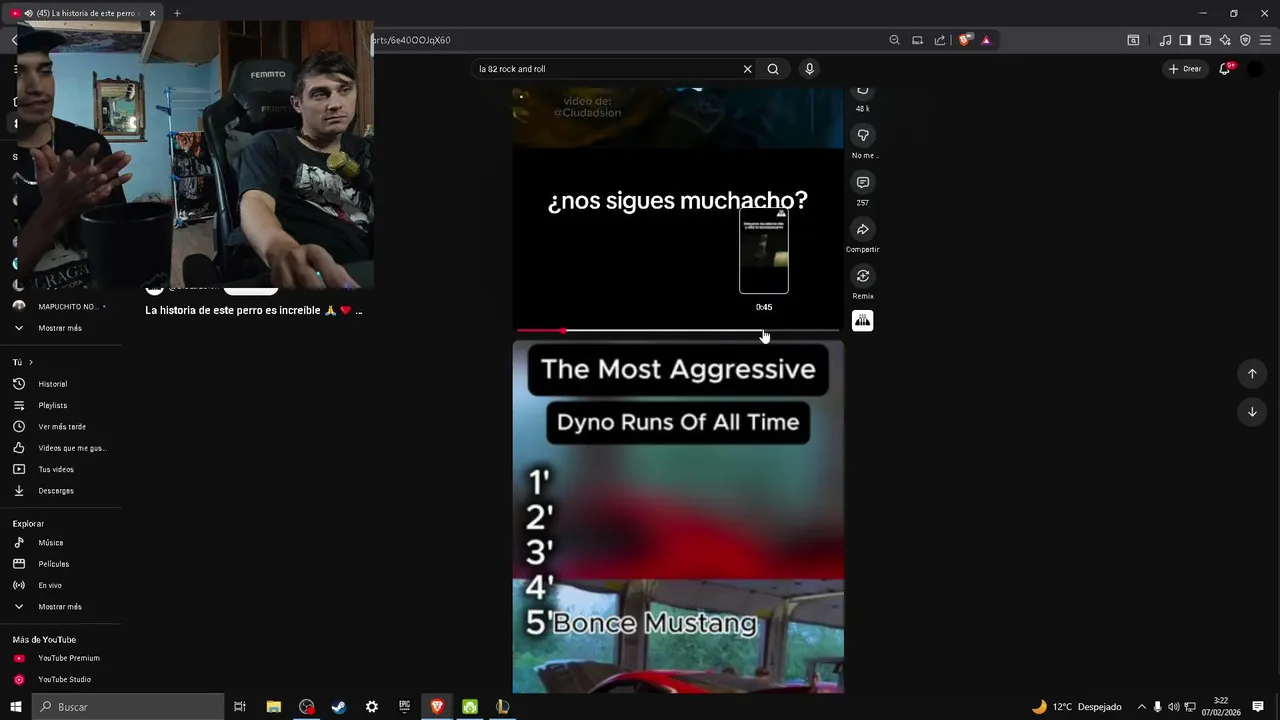Open the Remix option for this short
The width and height of the screenshot is (1280, 720).
[863, 276]
